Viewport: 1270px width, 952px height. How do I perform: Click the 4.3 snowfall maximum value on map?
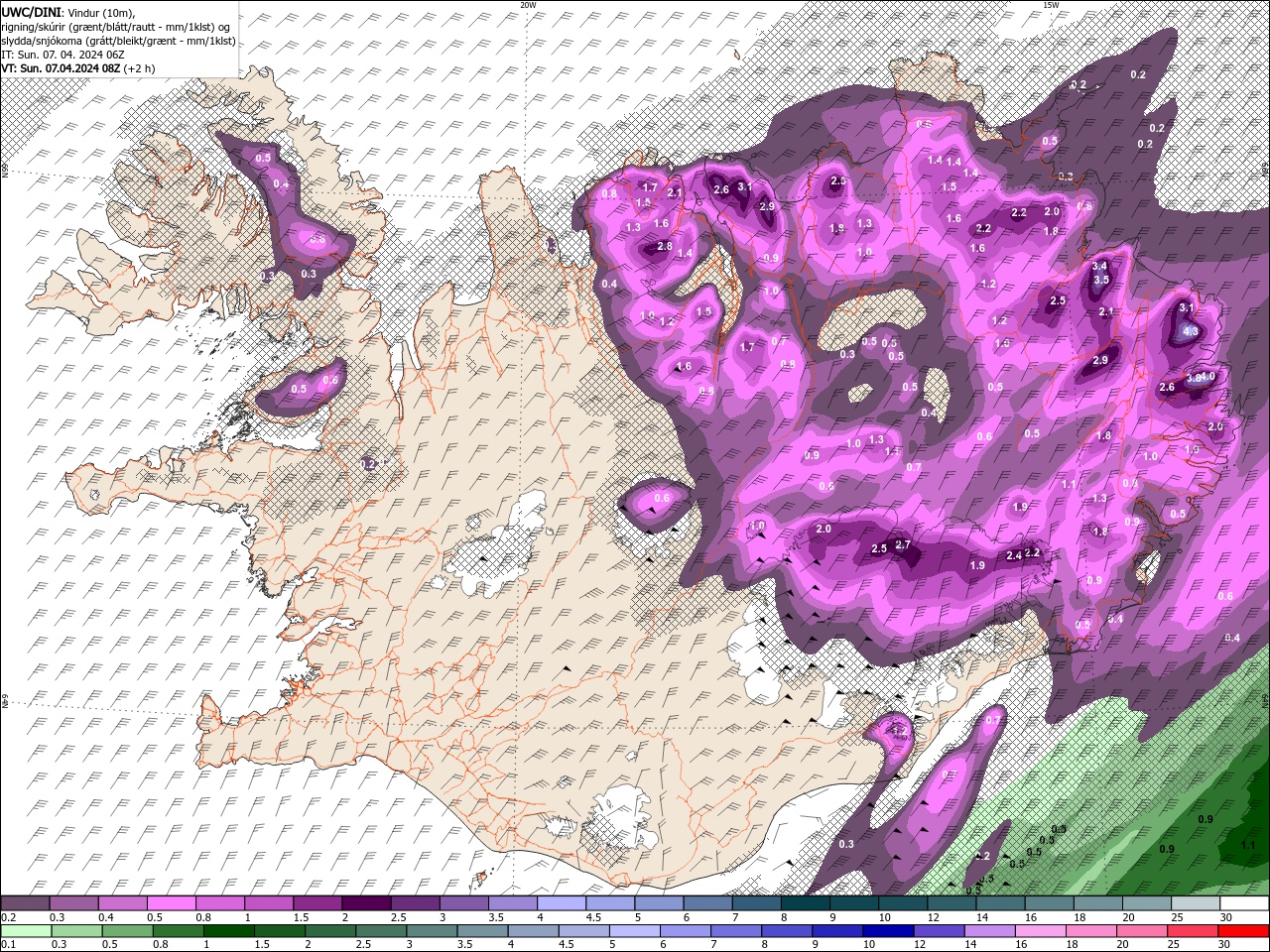point(1192,331)
